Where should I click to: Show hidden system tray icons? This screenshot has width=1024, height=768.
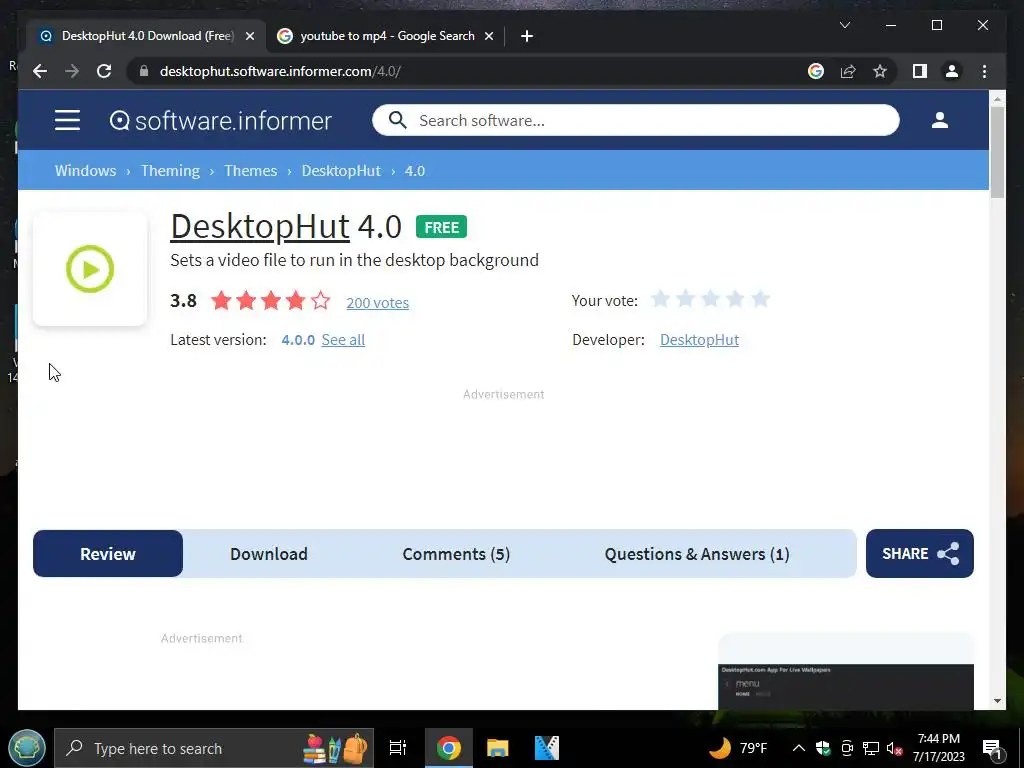click(x=799, y=748)
